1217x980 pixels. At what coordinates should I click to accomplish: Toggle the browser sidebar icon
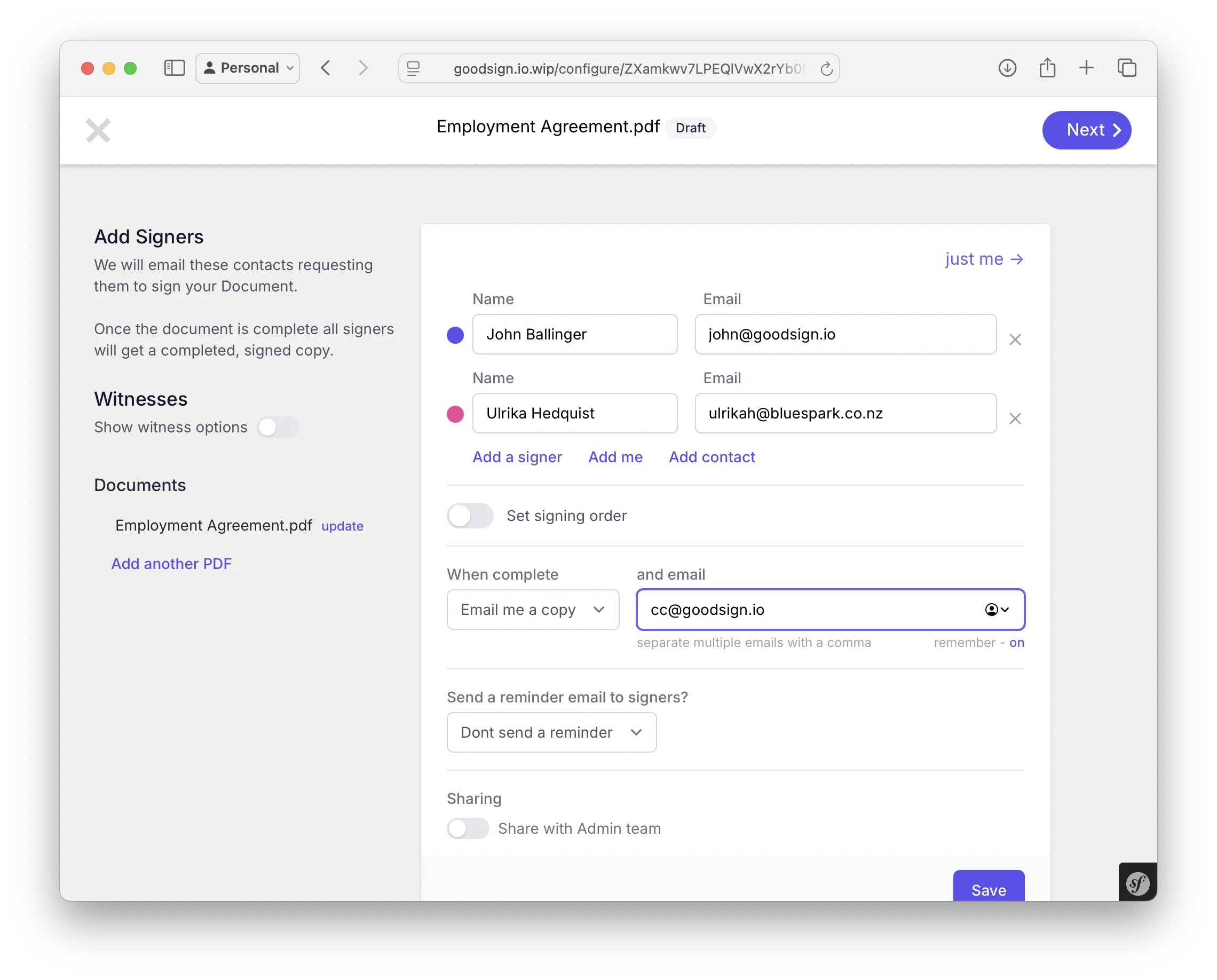(x=175, y=68)
